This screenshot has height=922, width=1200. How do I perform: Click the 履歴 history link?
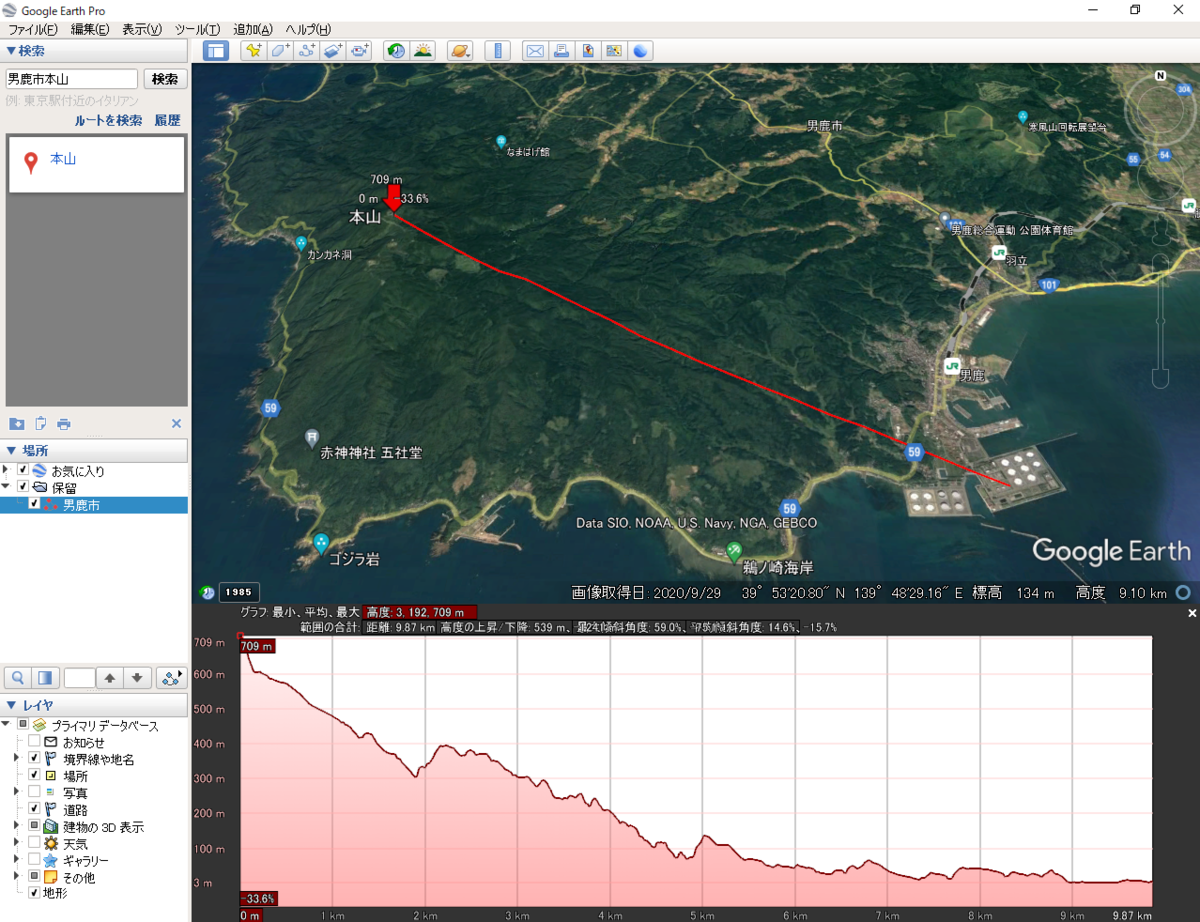coord(167,120)
